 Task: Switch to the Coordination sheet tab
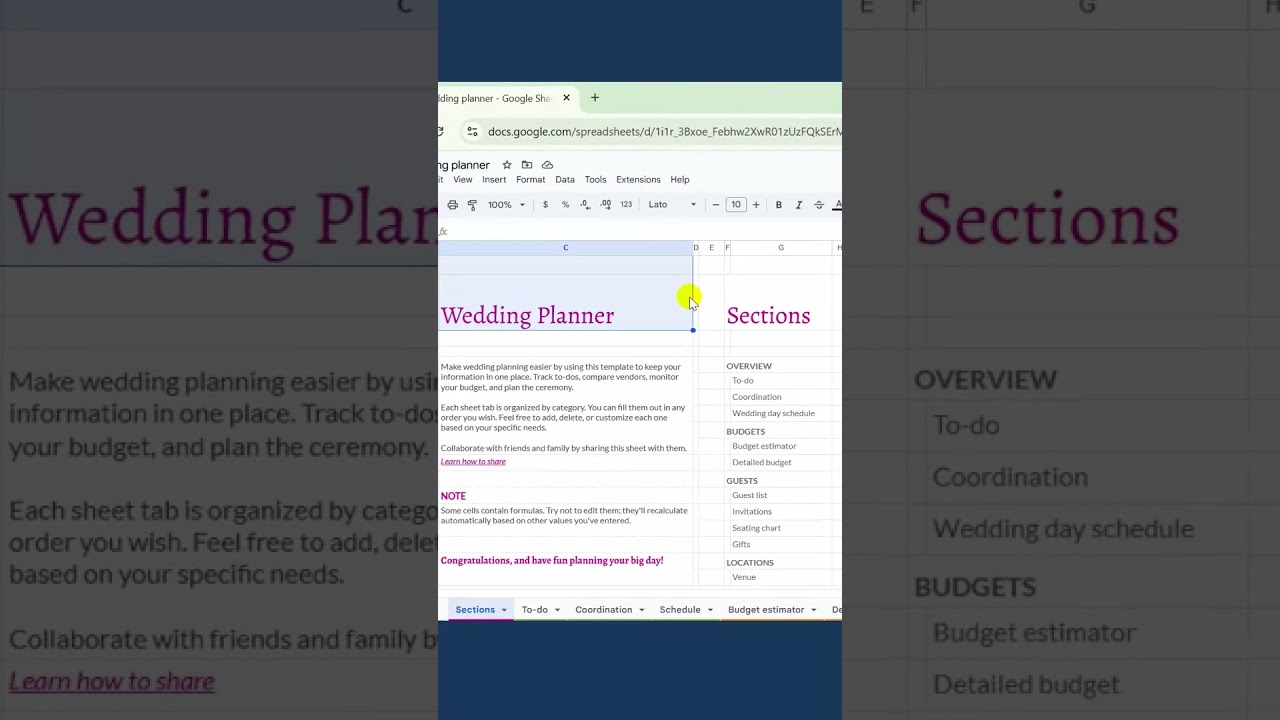[x=603, y=610]
